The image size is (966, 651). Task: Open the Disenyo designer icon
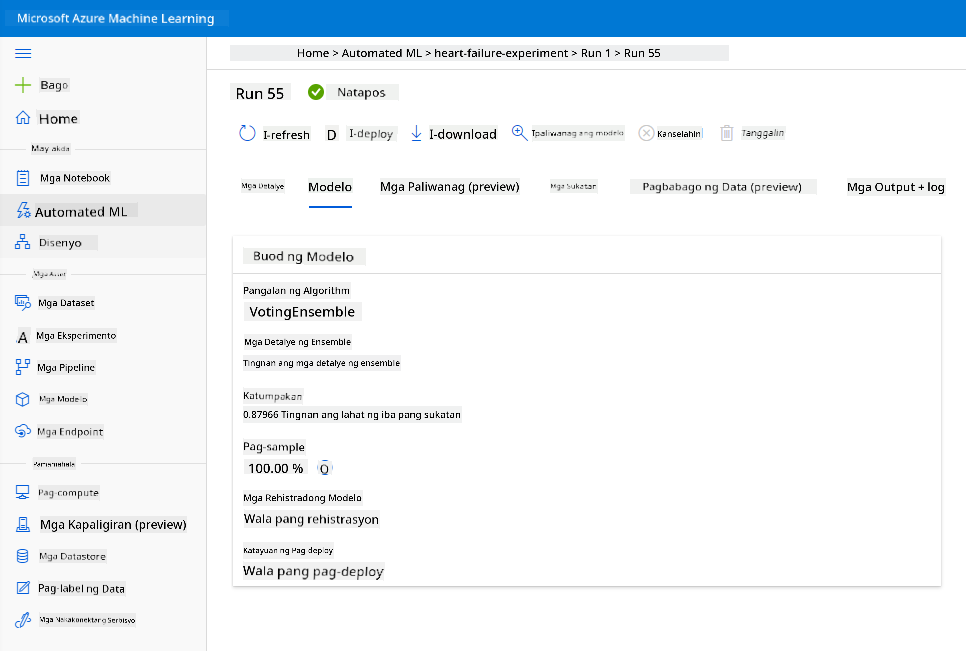coord(23,242)
